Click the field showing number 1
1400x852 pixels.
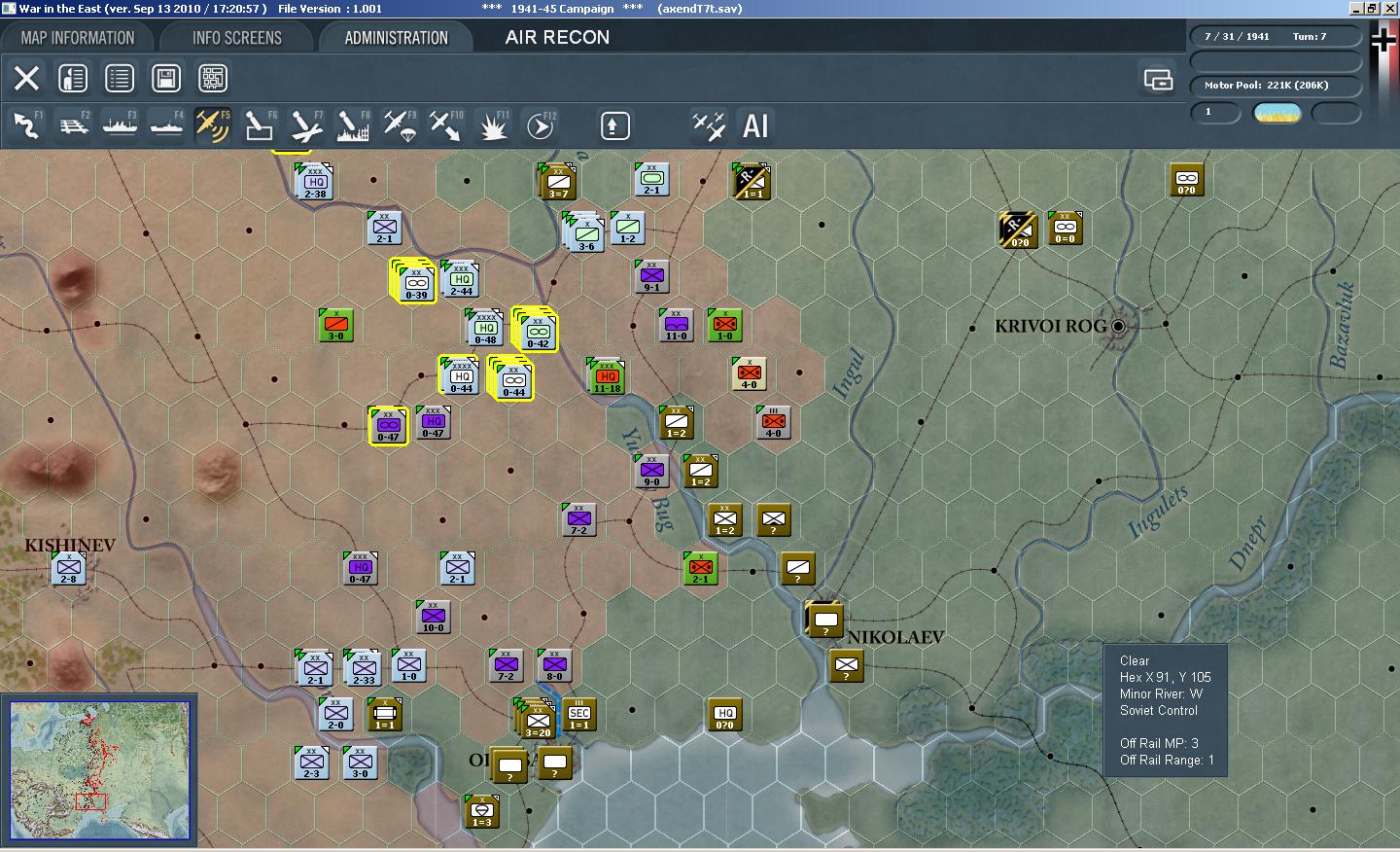(x=1215, y=113)
